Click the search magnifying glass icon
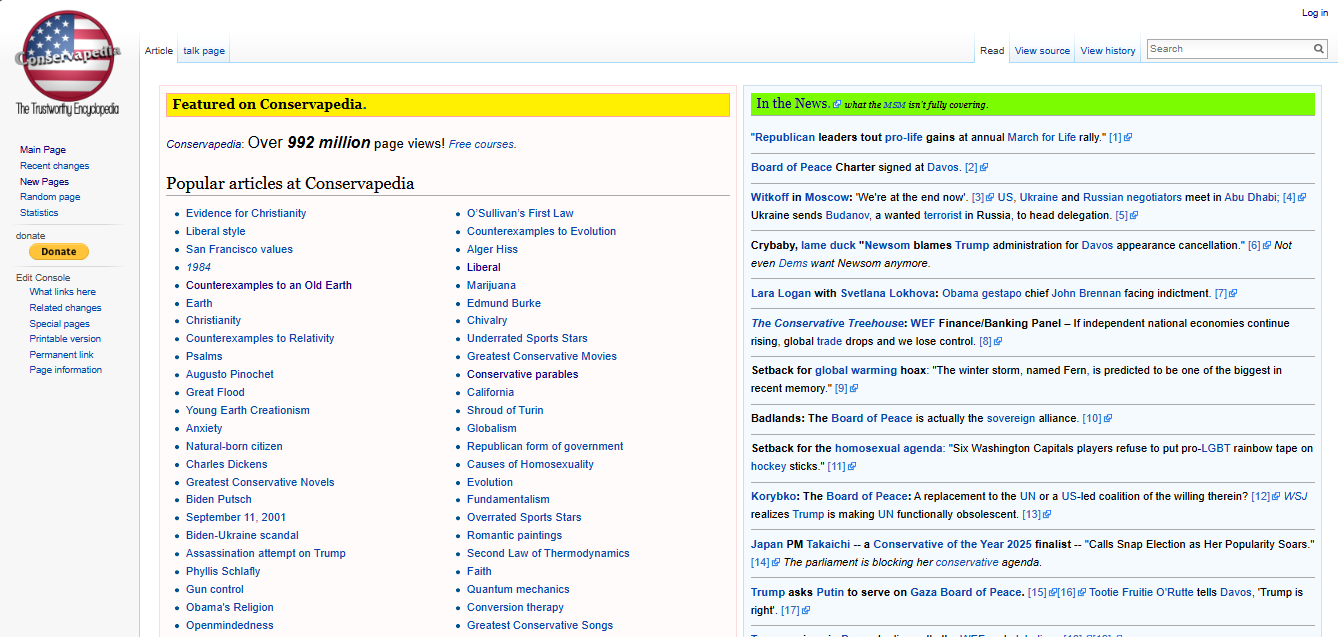 tap(1320, 49)
